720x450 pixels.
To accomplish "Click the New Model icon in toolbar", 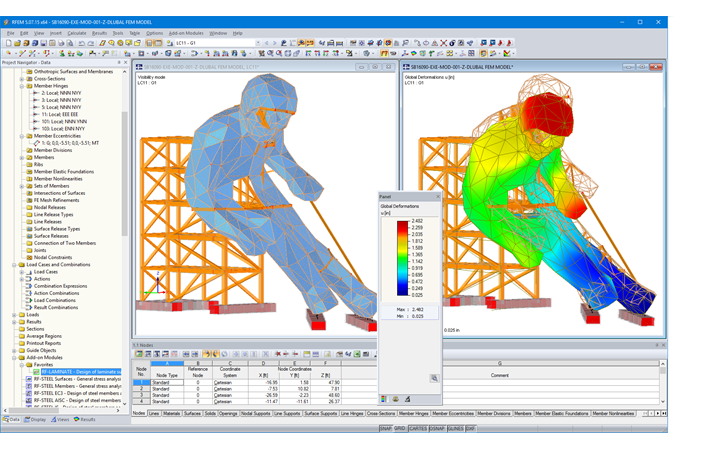I will (x=9, y=43).
